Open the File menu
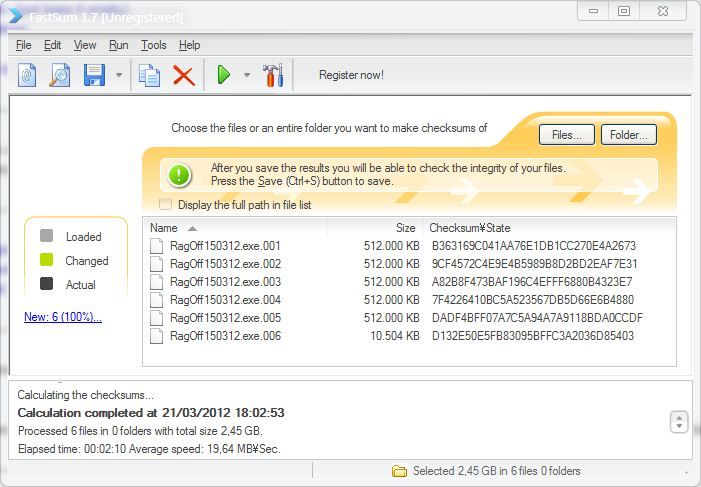701x487 pixels. click(24, 45)
